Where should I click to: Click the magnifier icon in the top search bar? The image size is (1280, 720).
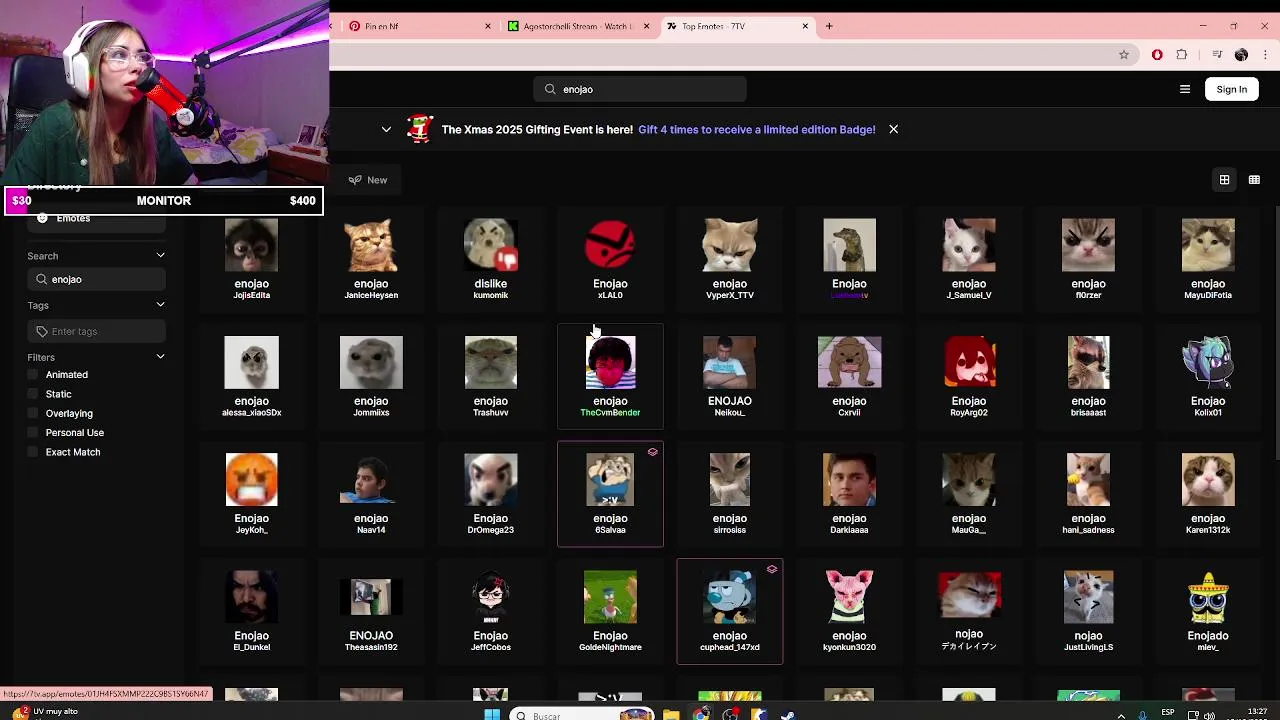(x=550, y=89)
